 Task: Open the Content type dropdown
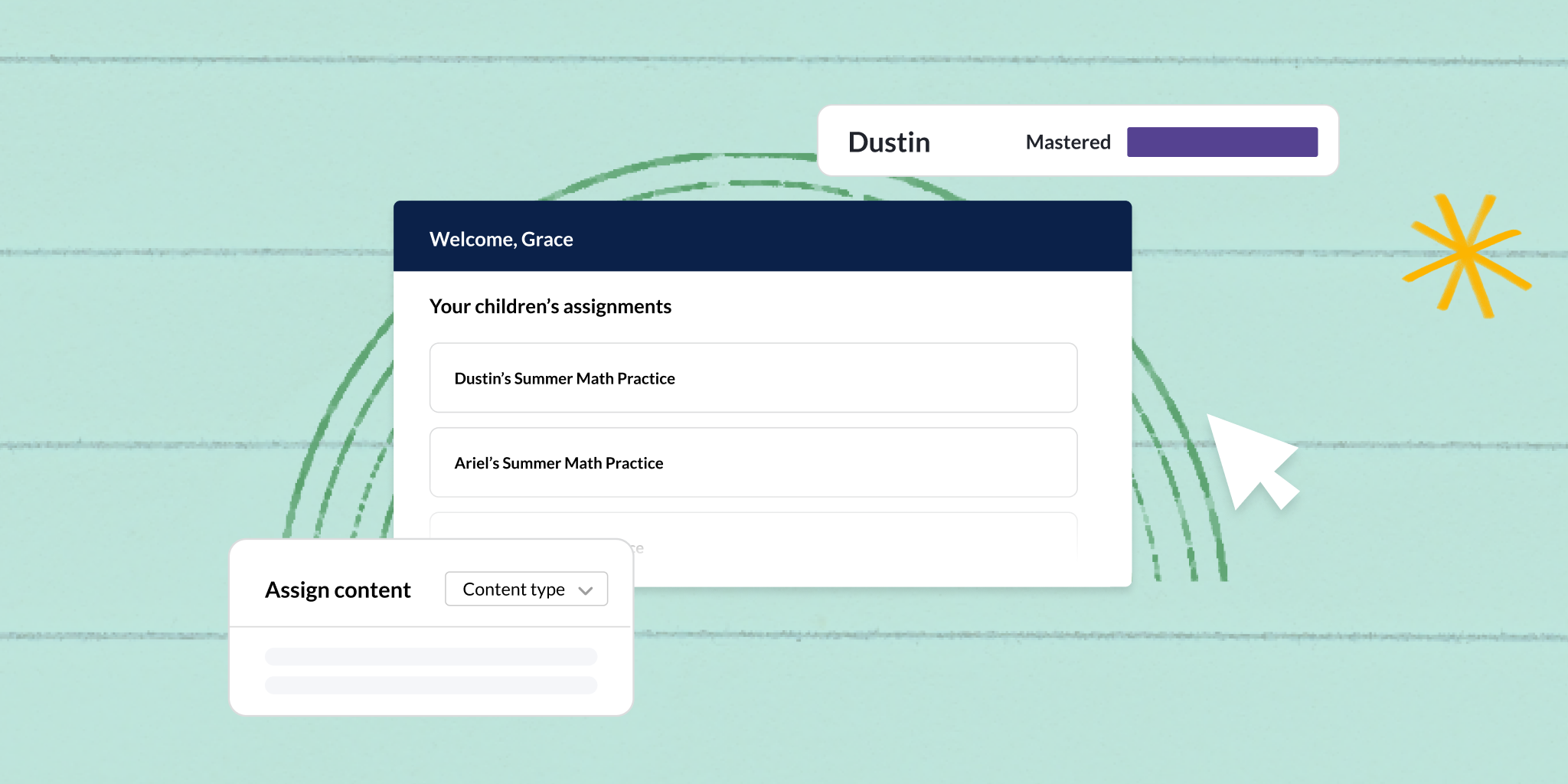[526, 589]
